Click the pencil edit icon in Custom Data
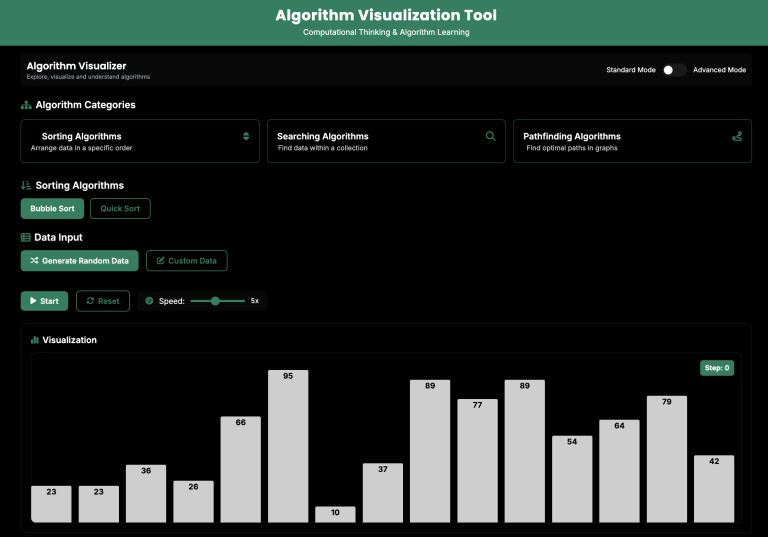Viewport: 768px width, 537px height. 160,261
